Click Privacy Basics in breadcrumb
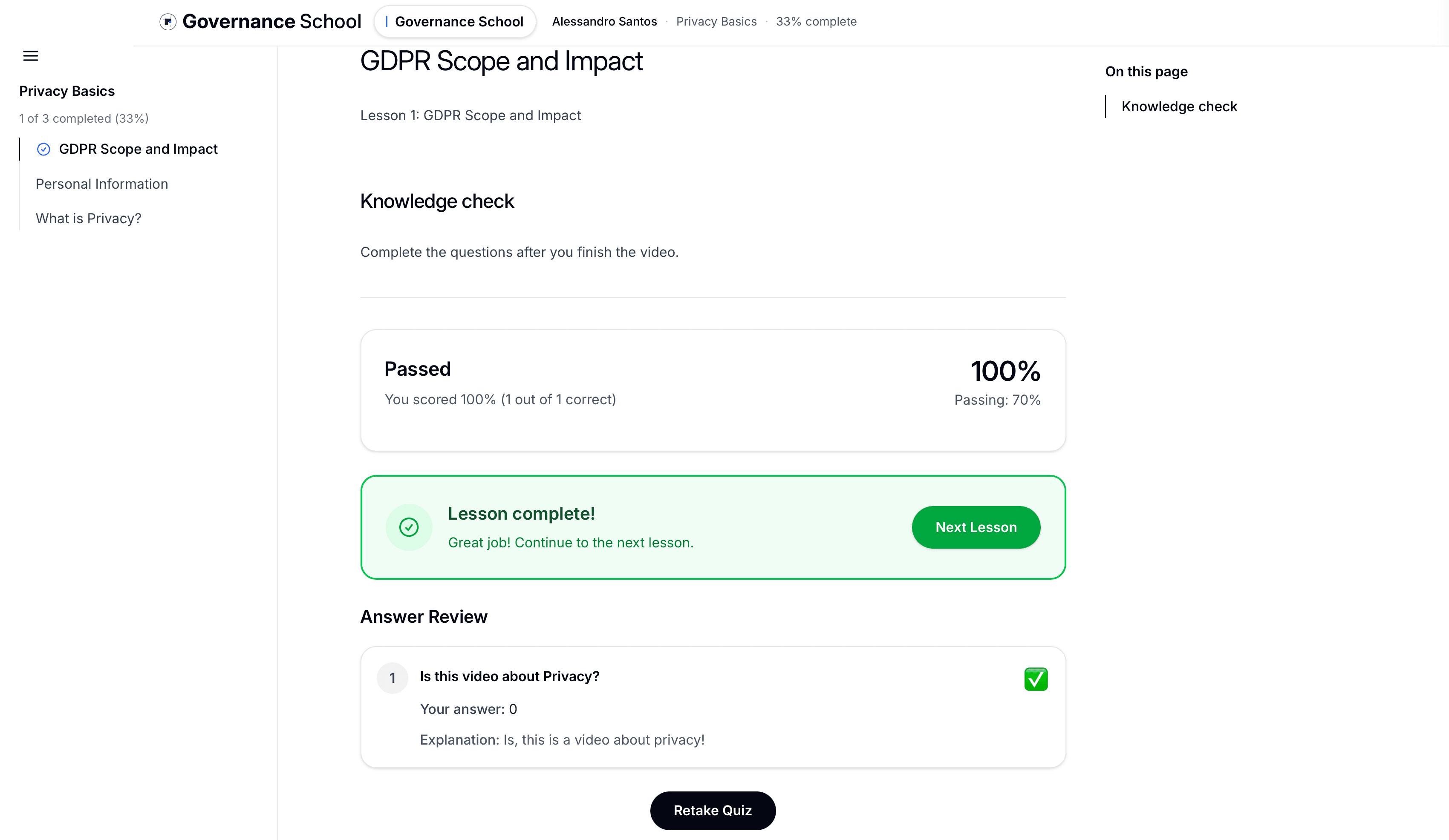1449x840 pixels. [716, 22]
